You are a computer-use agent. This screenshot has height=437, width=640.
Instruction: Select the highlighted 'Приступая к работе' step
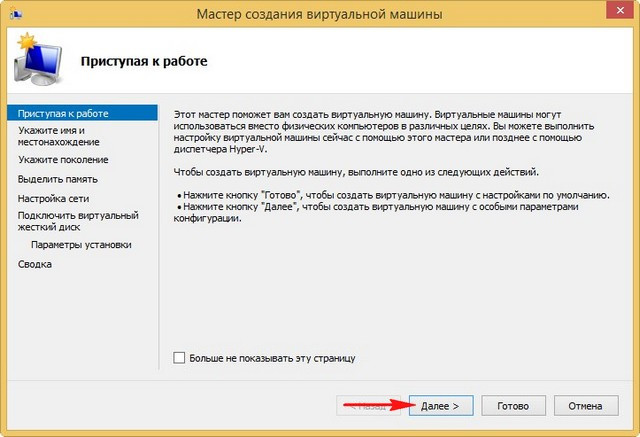(82, 113)
